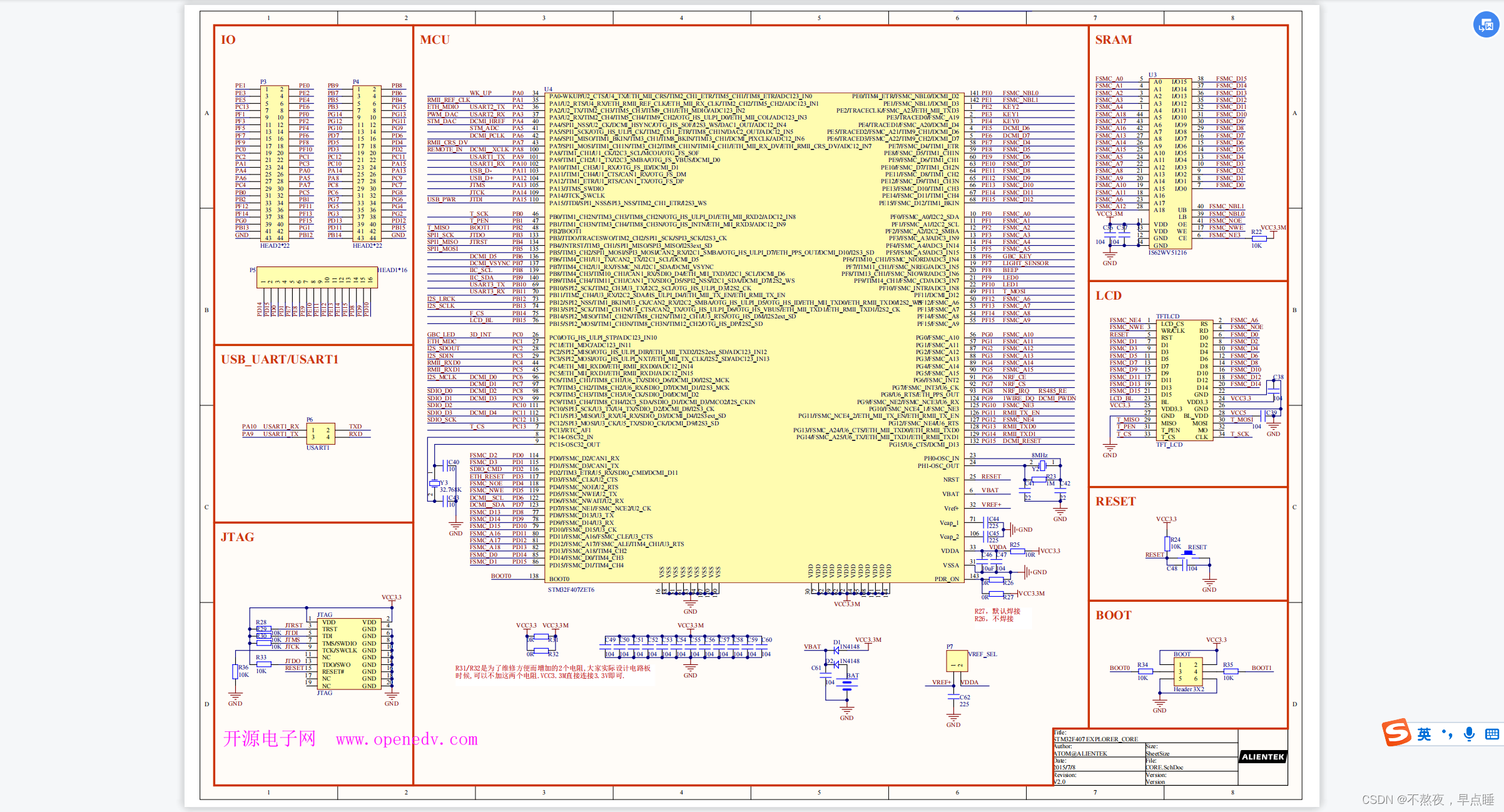Viewport: 1504px width, 812px height.
Task: Click the blue convert-to-Word floating button
Action: pyautogui.click(x=1486, y=25)
